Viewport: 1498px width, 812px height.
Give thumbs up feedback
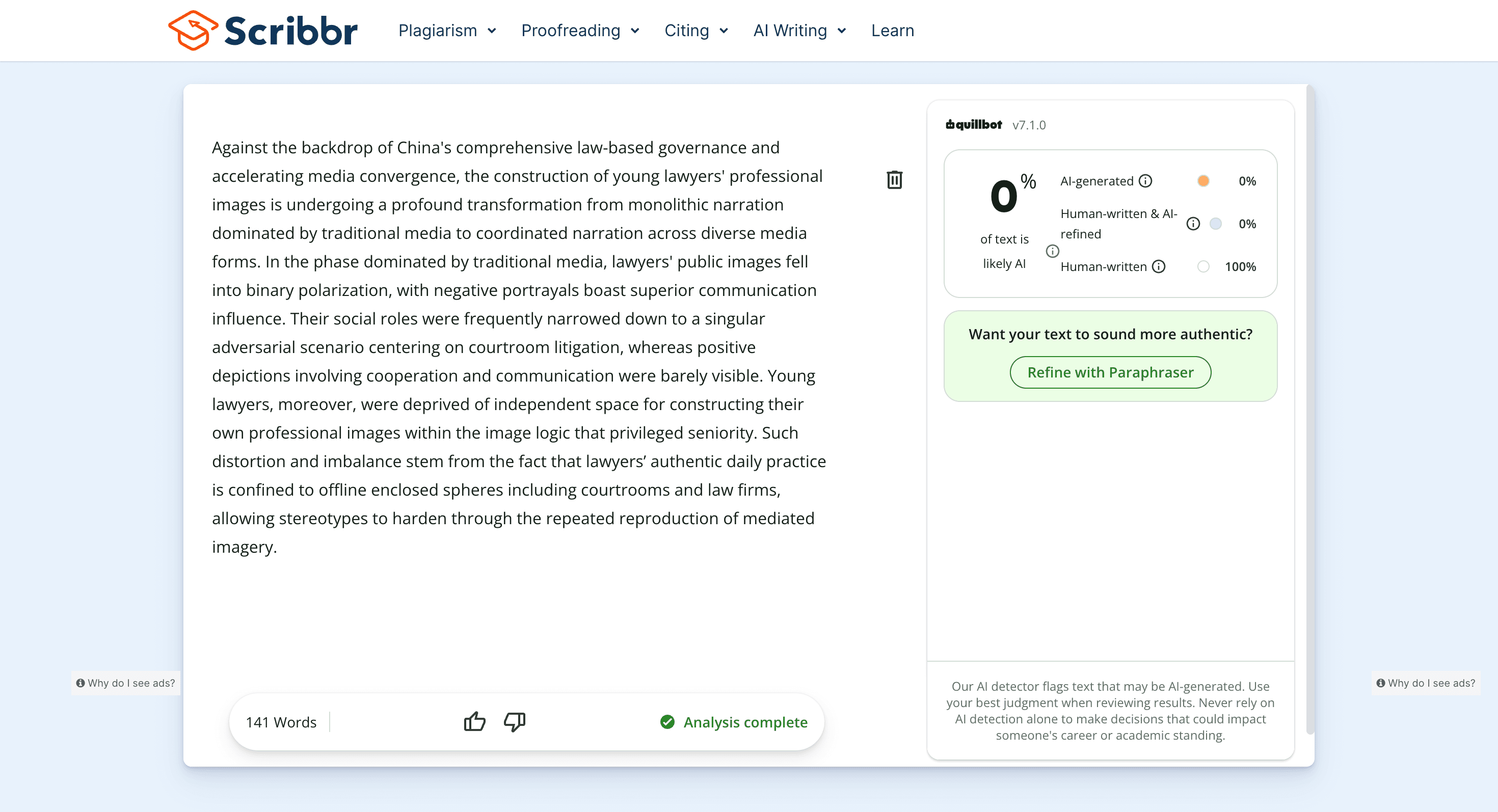(x=474, y=721)
